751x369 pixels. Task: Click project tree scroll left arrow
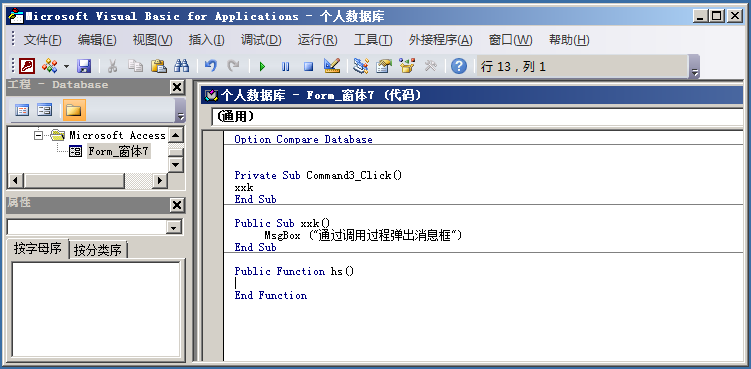click(16, 181)
